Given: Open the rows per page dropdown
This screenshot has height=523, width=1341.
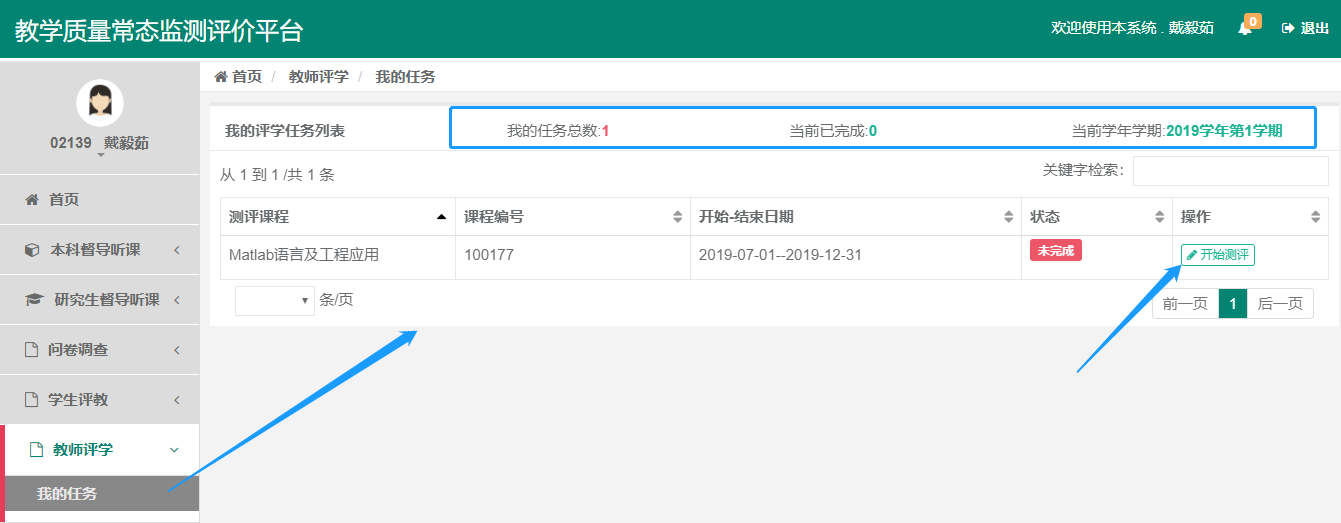Looking at the screenshot, I should (x=275, y=301).
